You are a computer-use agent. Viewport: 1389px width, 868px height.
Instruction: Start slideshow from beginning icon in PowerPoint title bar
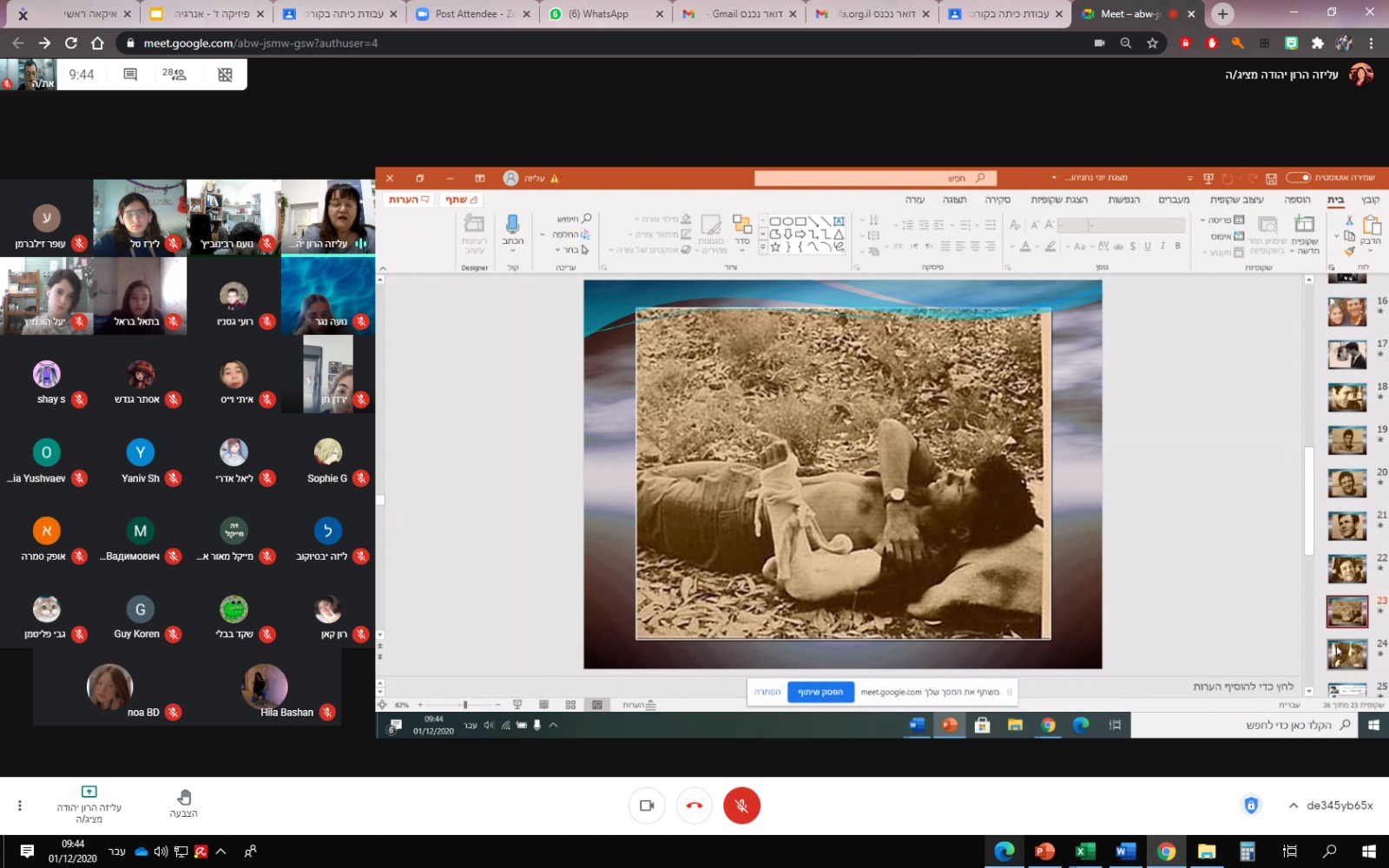1208,178
